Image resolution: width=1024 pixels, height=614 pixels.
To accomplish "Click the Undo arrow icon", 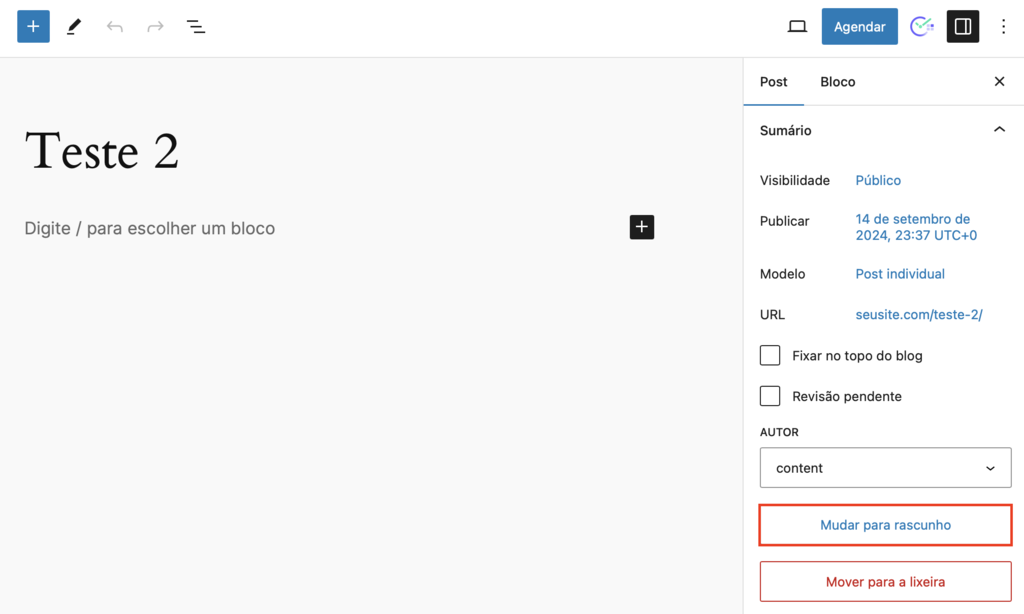I will [x=114, y=26].
